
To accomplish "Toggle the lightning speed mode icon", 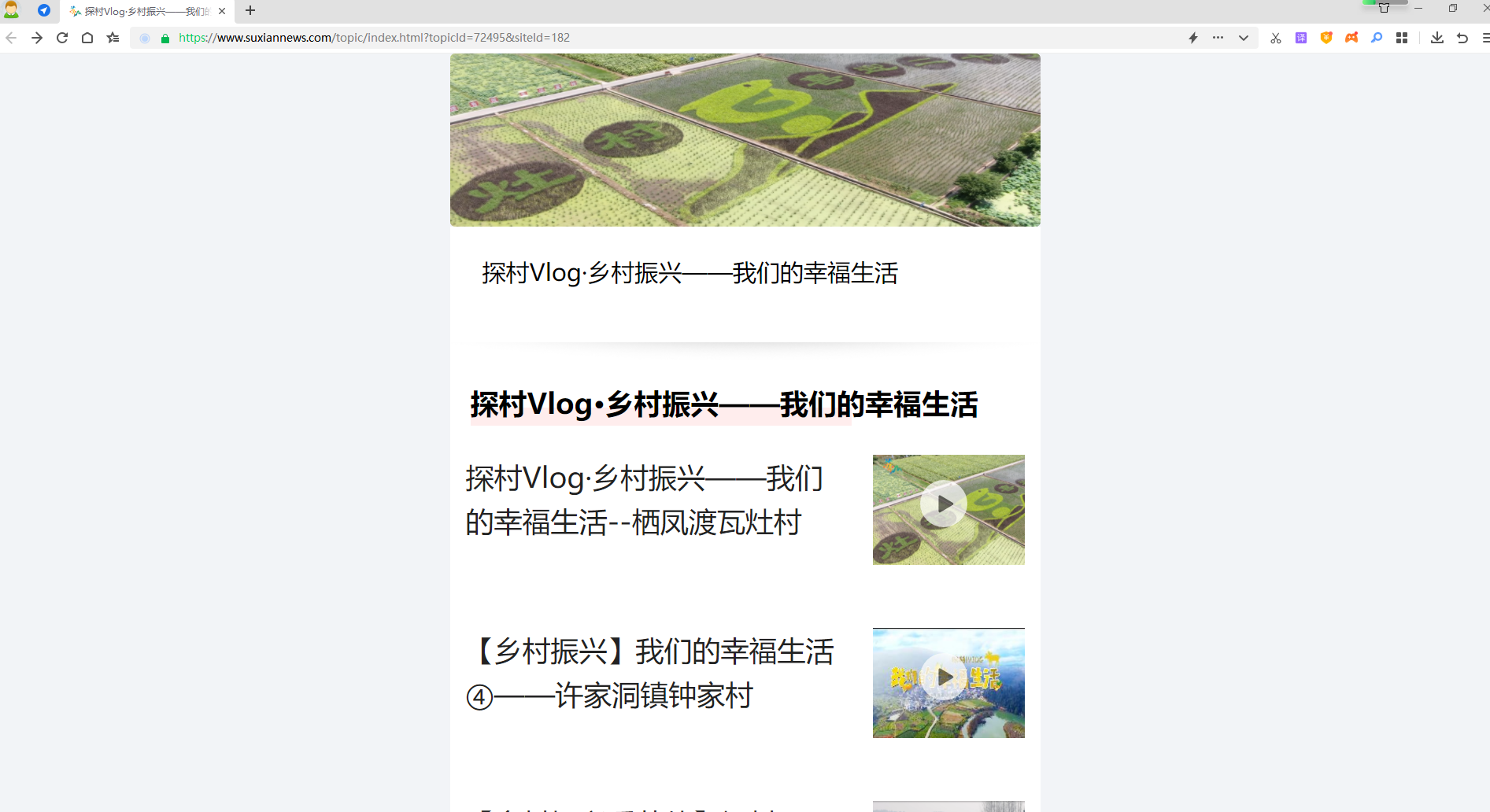I will click(x=1193, y=38).
